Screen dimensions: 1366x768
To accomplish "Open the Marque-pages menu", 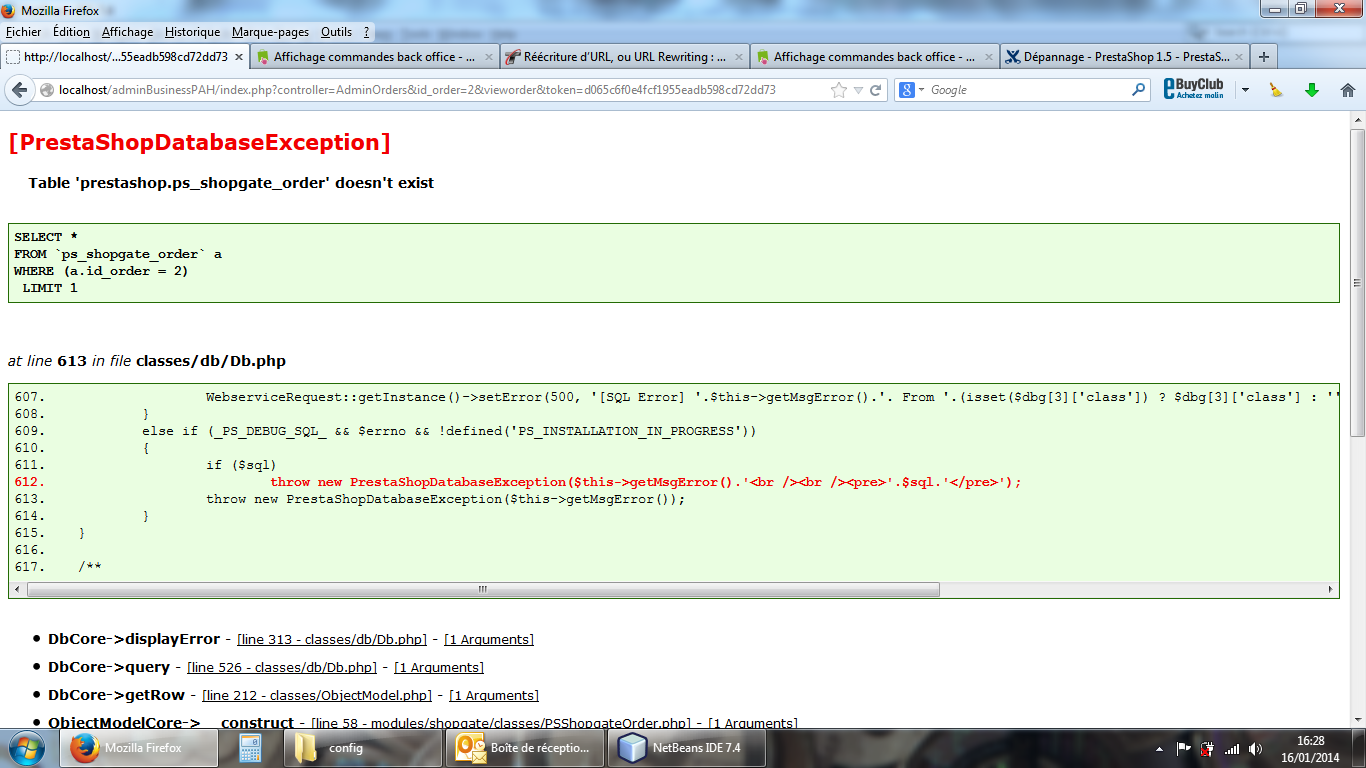I will click(x=270, y=32).
